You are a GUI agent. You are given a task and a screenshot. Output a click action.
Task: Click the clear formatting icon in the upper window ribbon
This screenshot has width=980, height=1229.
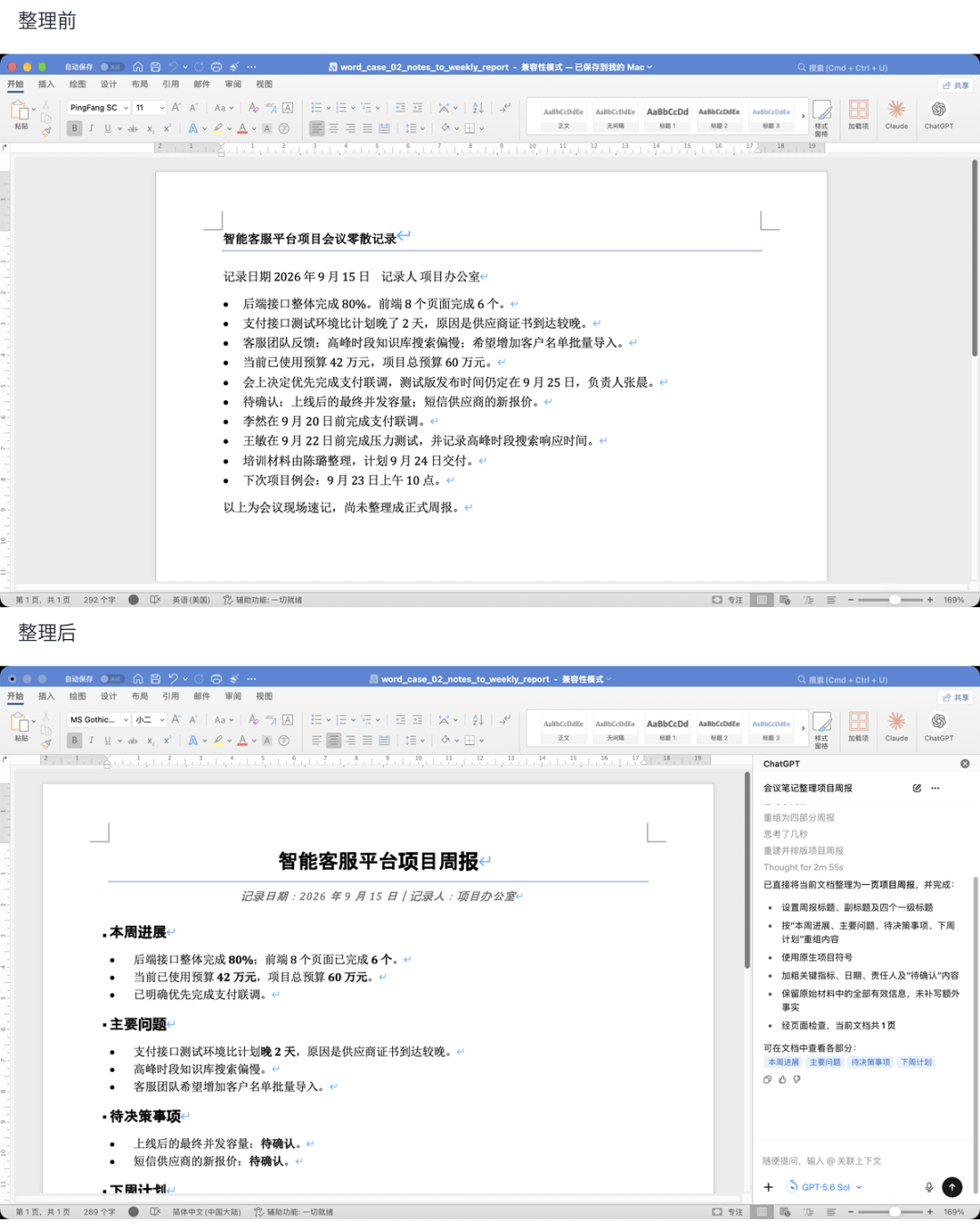[254, 107]
